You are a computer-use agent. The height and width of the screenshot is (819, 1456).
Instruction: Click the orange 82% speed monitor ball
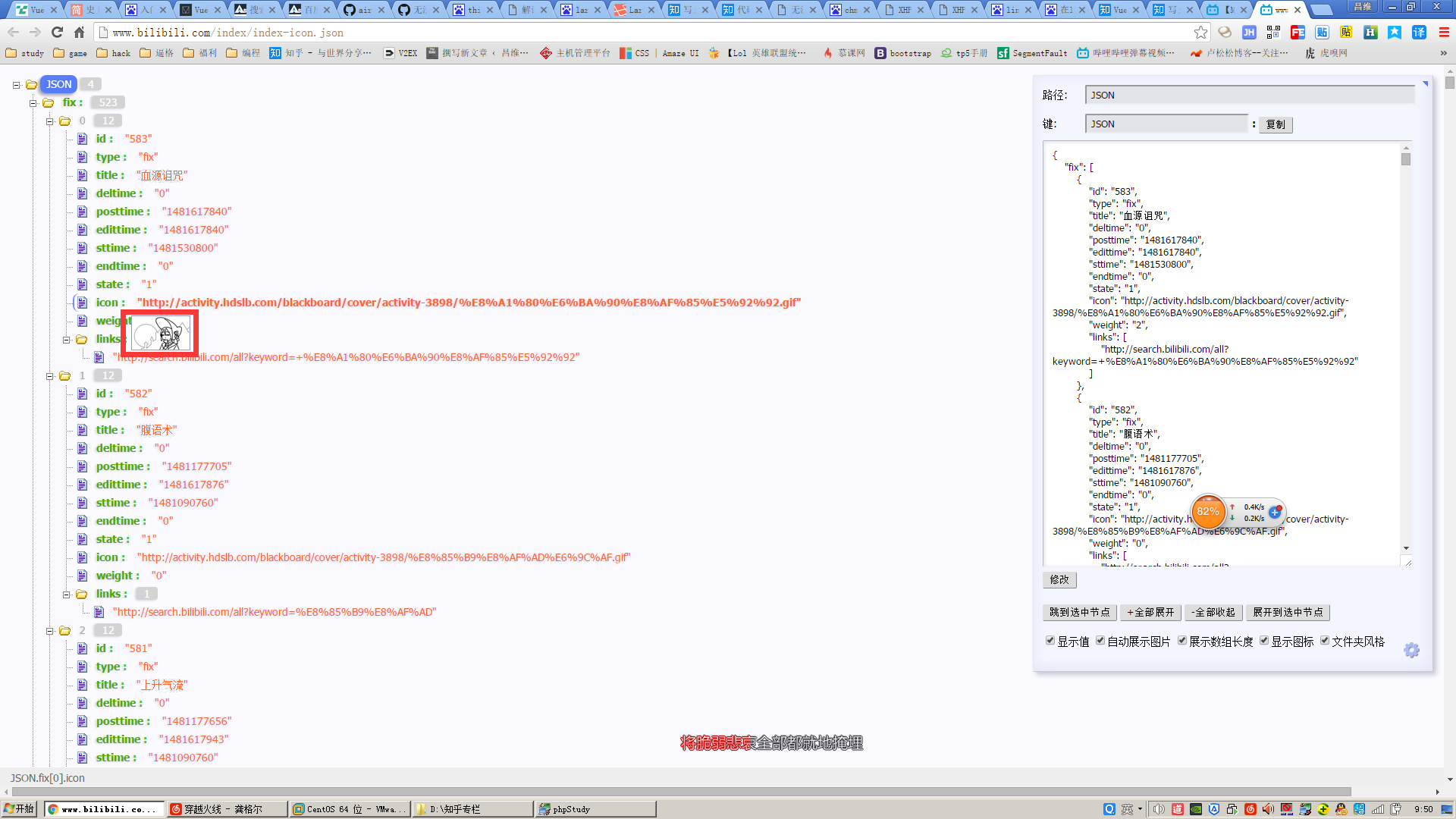pos(1208,512)
